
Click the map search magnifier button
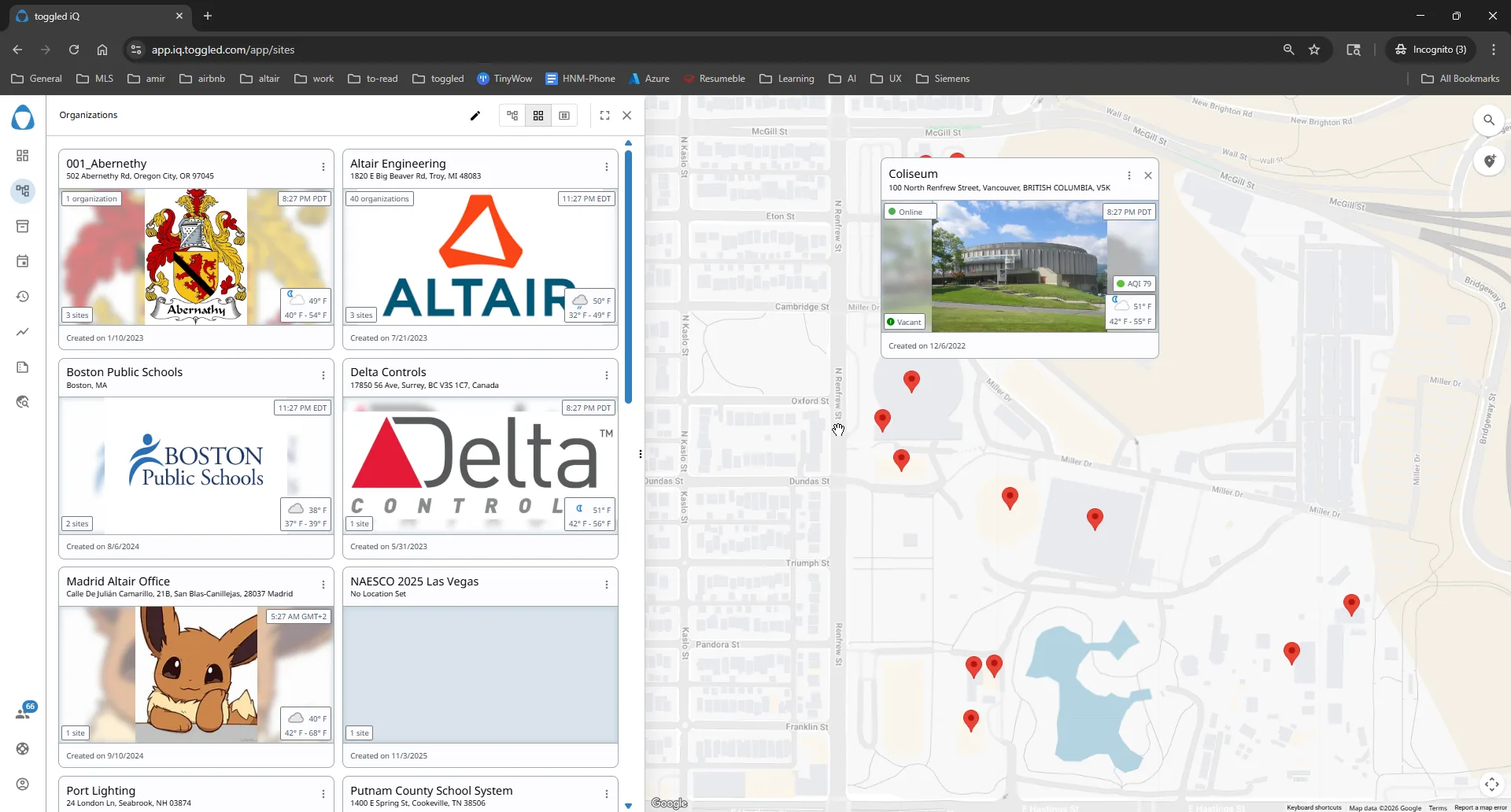1489,120
